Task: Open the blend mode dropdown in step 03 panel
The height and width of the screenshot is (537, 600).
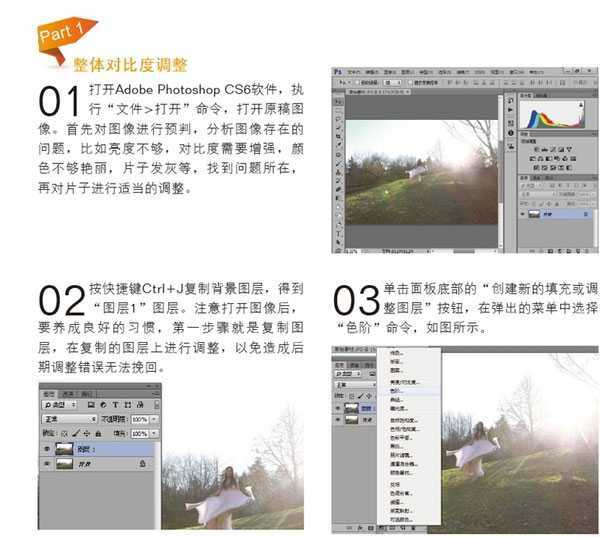Action: coord(355,385)
